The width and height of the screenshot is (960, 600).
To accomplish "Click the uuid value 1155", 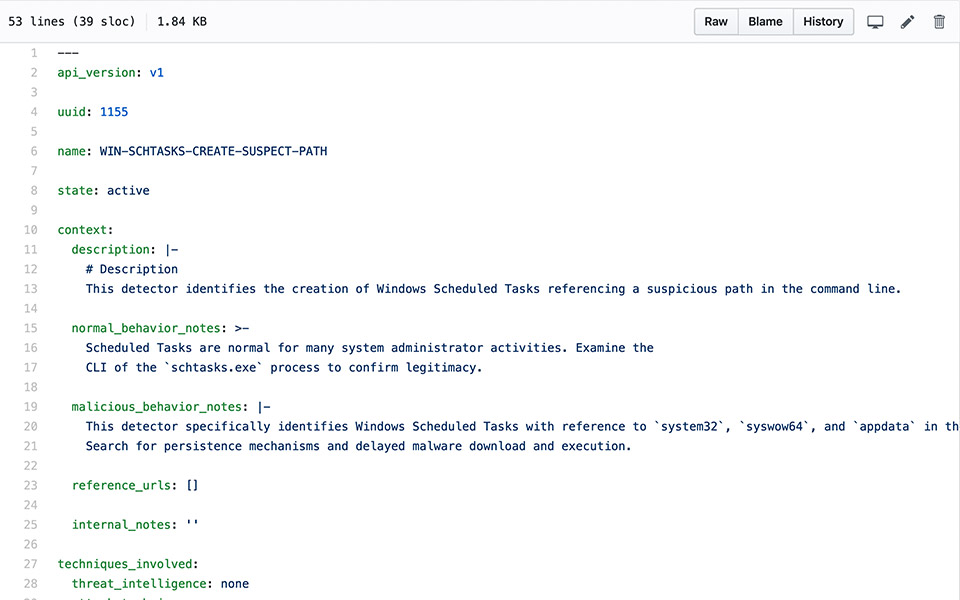I will pyautogui.click(x=114, y=112).
